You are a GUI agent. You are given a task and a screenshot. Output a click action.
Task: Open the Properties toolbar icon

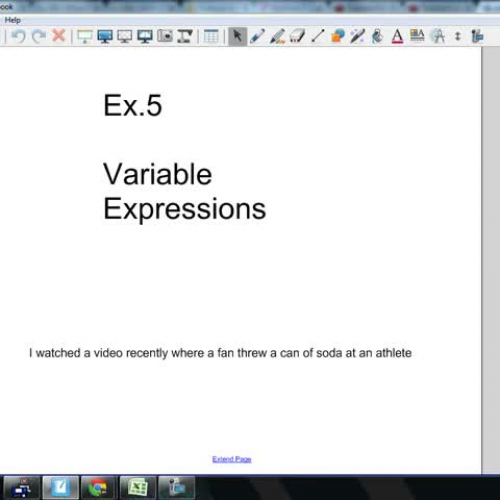(417, 35)
